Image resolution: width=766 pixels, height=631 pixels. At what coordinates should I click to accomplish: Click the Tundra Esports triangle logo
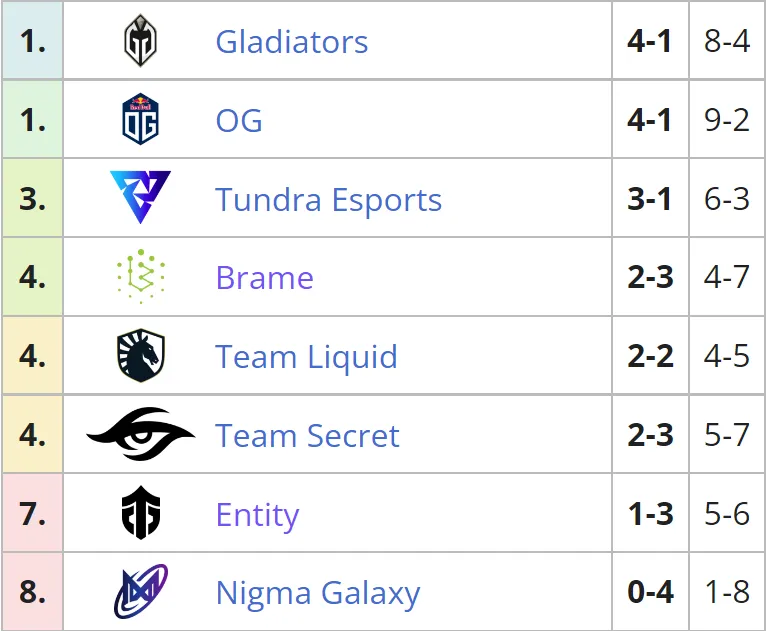[140, 197]
